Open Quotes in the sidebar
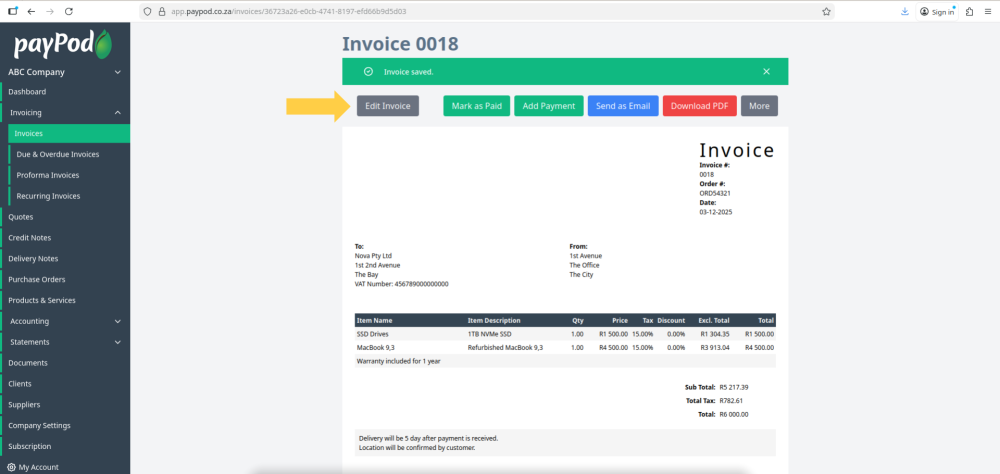The width and height of the screenshot is (1000, 474). point(20,217)
